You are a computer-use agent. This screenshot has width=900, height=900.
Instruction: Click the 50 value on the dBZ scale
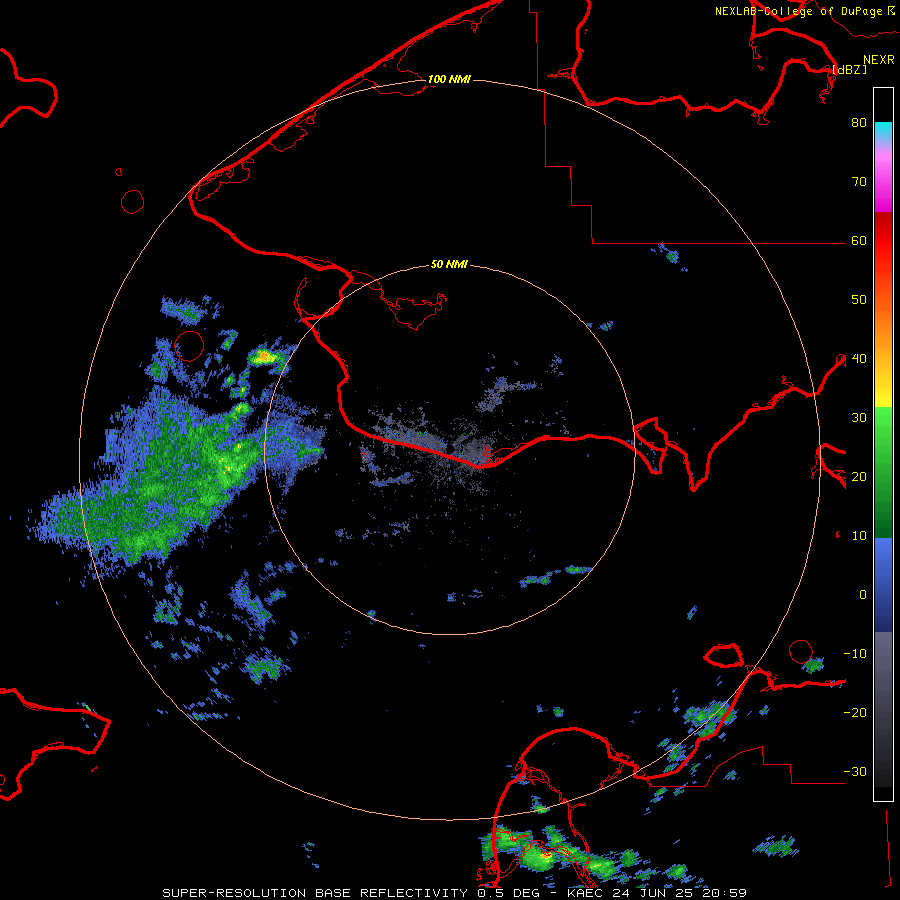click(x=859, y=300)
